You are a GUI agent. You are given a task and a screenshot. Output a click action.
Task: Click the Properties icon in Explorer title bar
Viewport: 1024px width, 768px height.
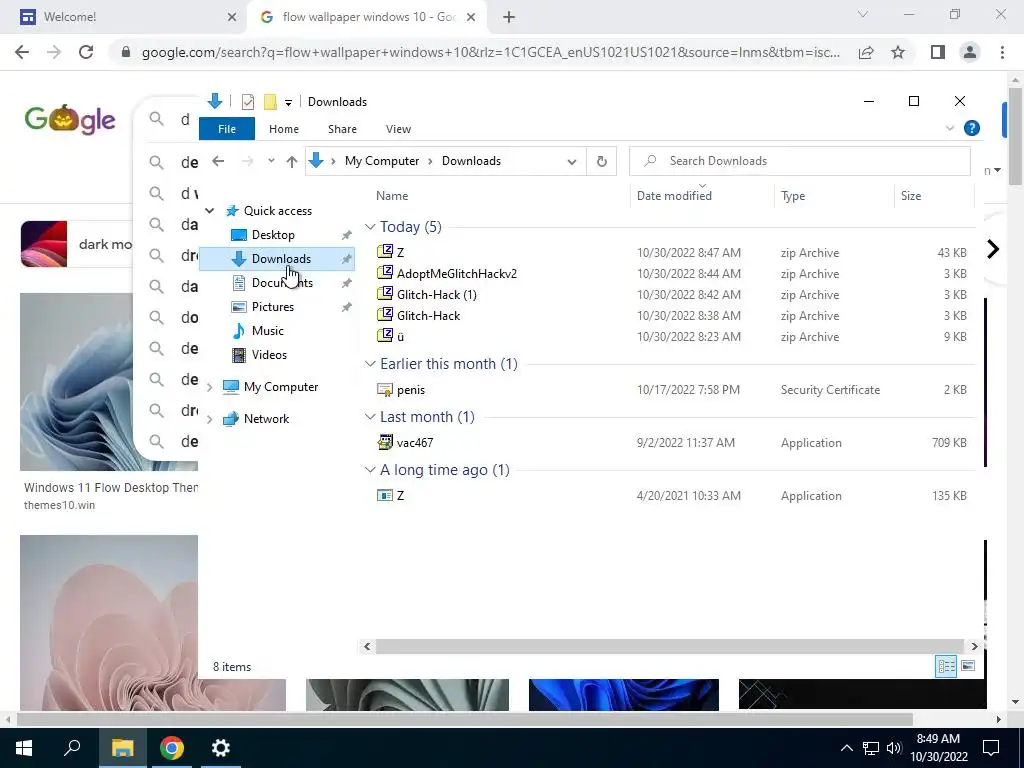248,102
